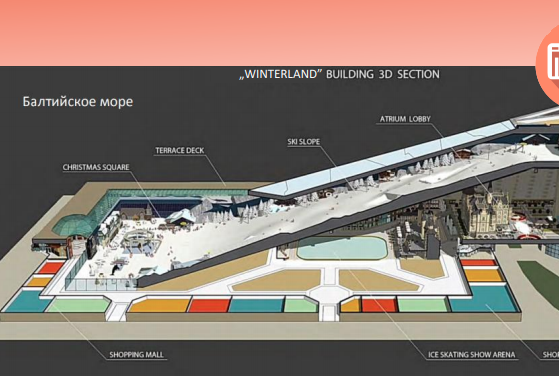Click the green glass dome on the building

point(75,225)
